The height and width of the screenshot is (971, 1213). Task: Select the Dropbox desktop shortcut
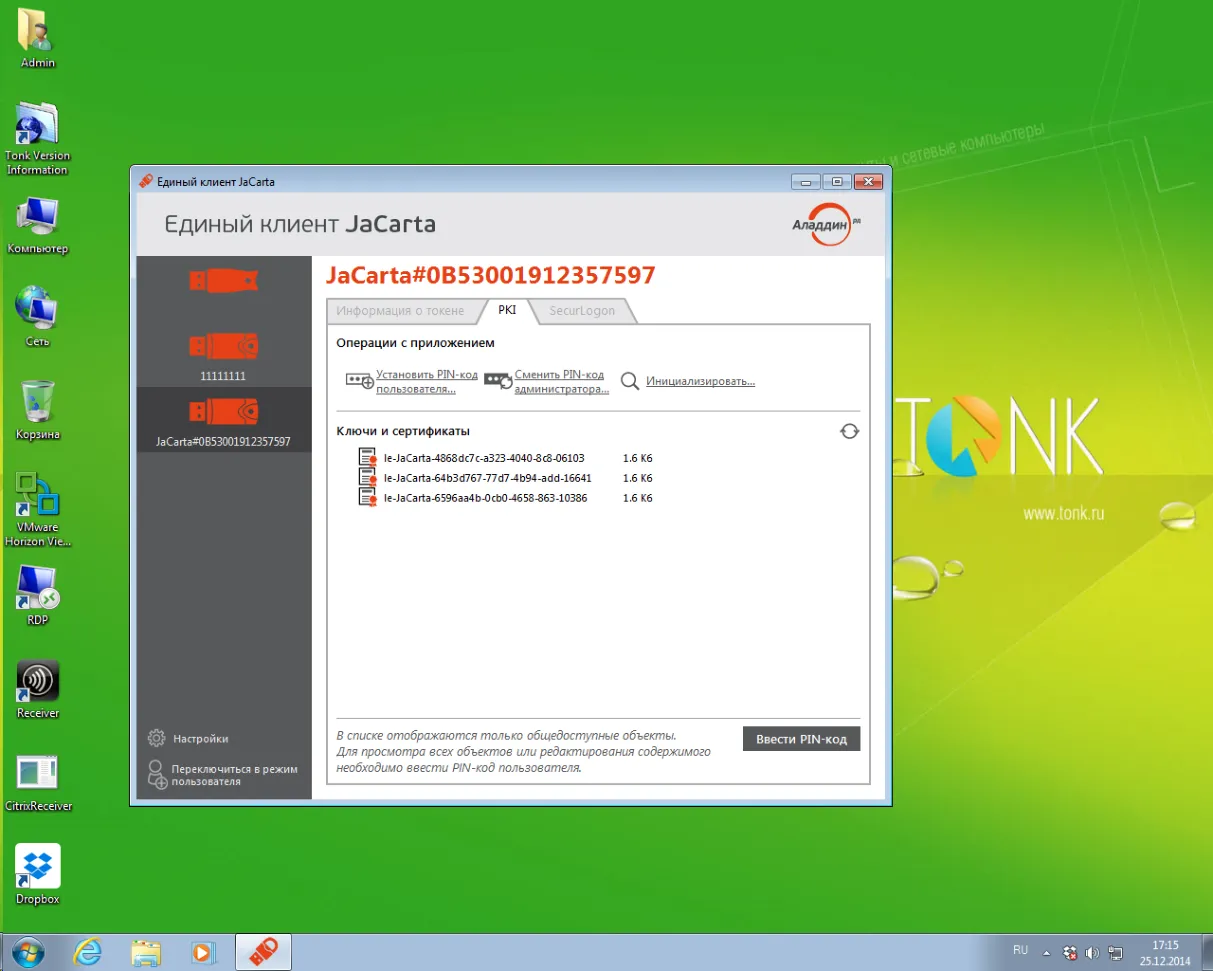(38, 874)
